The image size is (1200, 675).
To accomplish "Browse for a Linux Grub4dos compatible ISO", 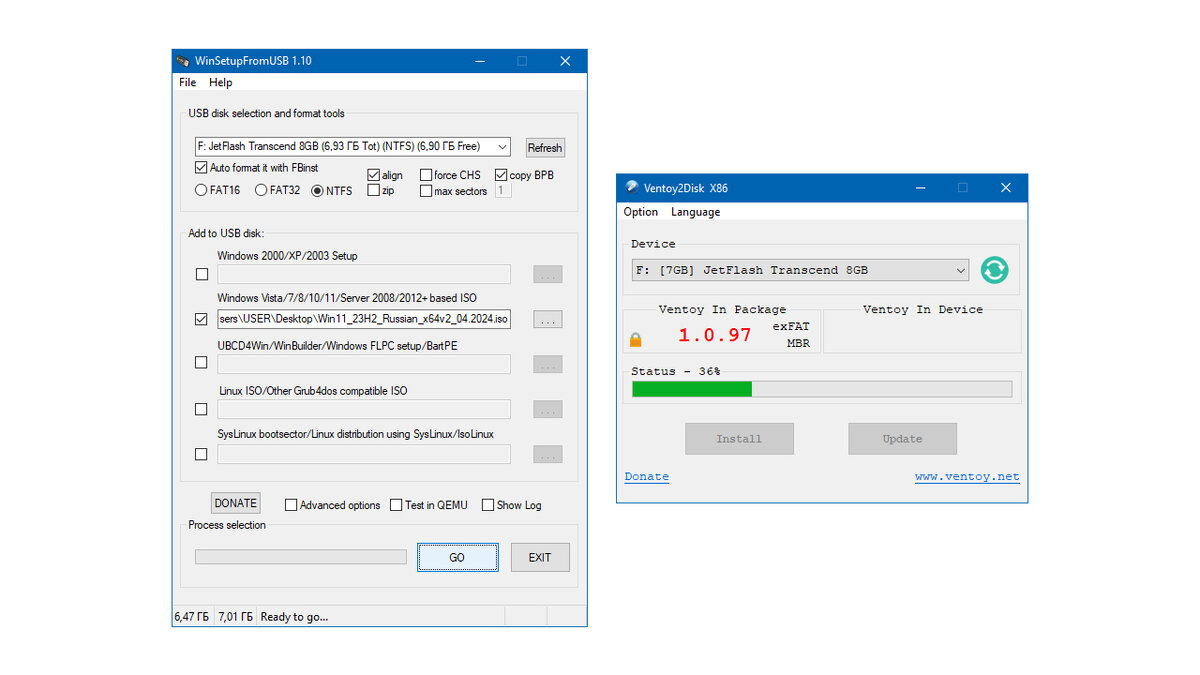I will [x=547, y=409].
